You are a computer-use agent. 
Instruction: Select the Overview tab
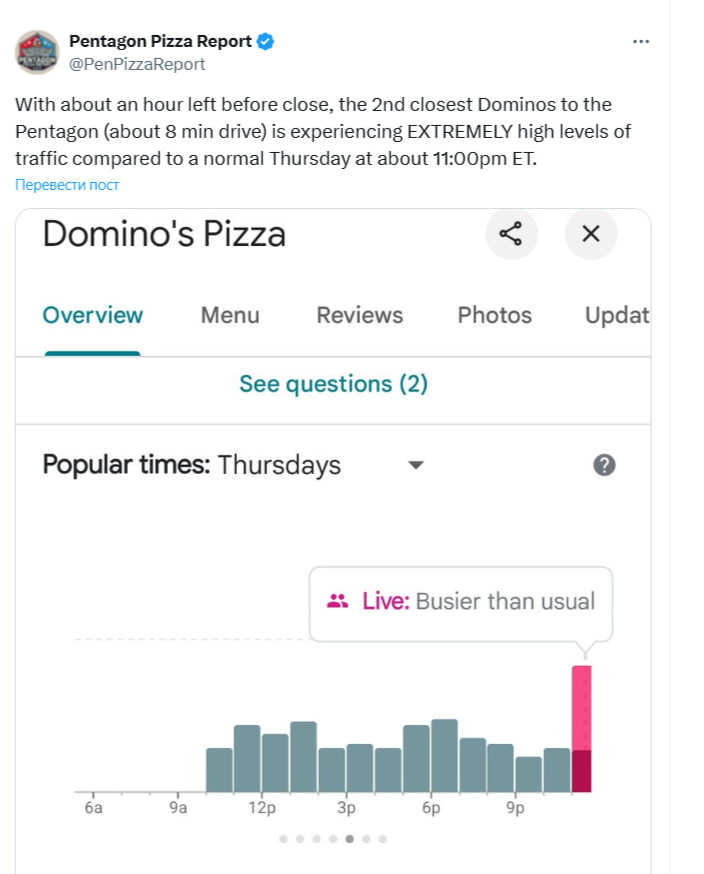(x=93, y=316)
